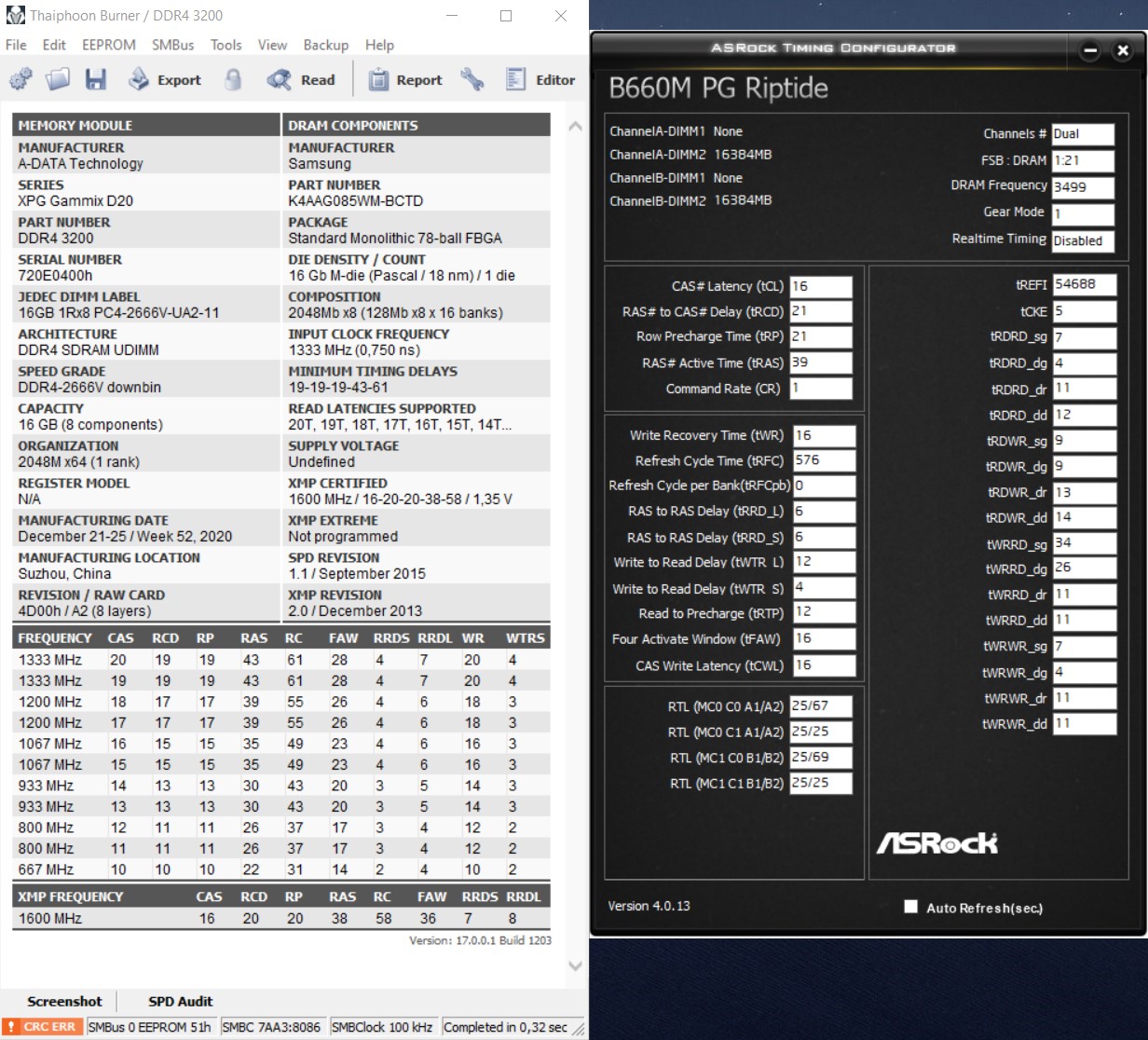Maximize the Thaiphoon Burner window
Viewport: 1148px width, 1040px height.
tap(506, 16)
